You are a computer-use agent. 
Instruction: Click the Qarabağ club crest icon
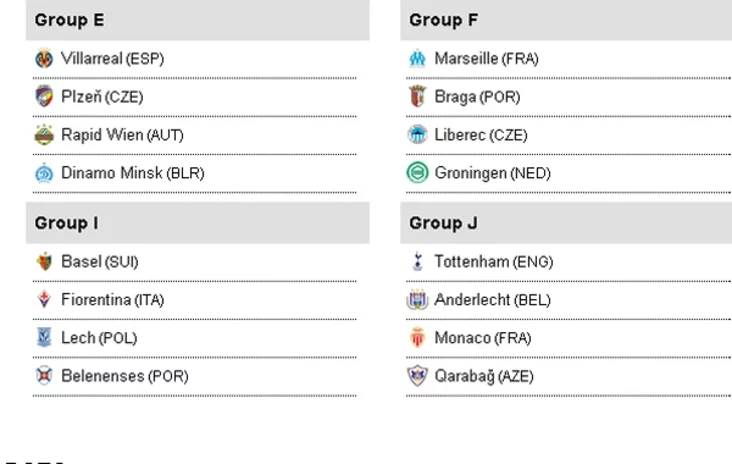pyautogui.click(x=418, y=376)
